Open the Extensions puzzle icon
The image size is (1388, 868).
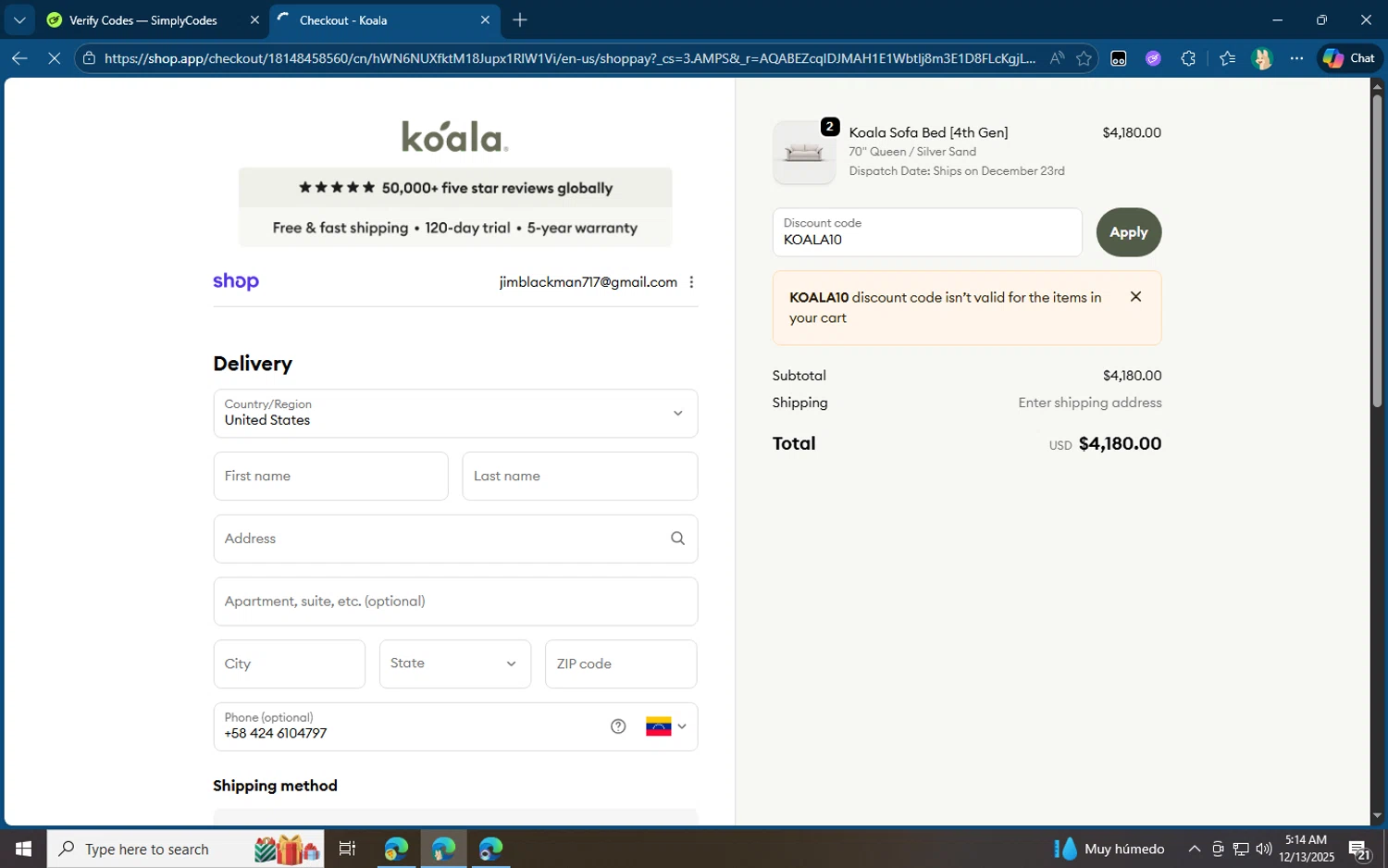click(1188, 58)
